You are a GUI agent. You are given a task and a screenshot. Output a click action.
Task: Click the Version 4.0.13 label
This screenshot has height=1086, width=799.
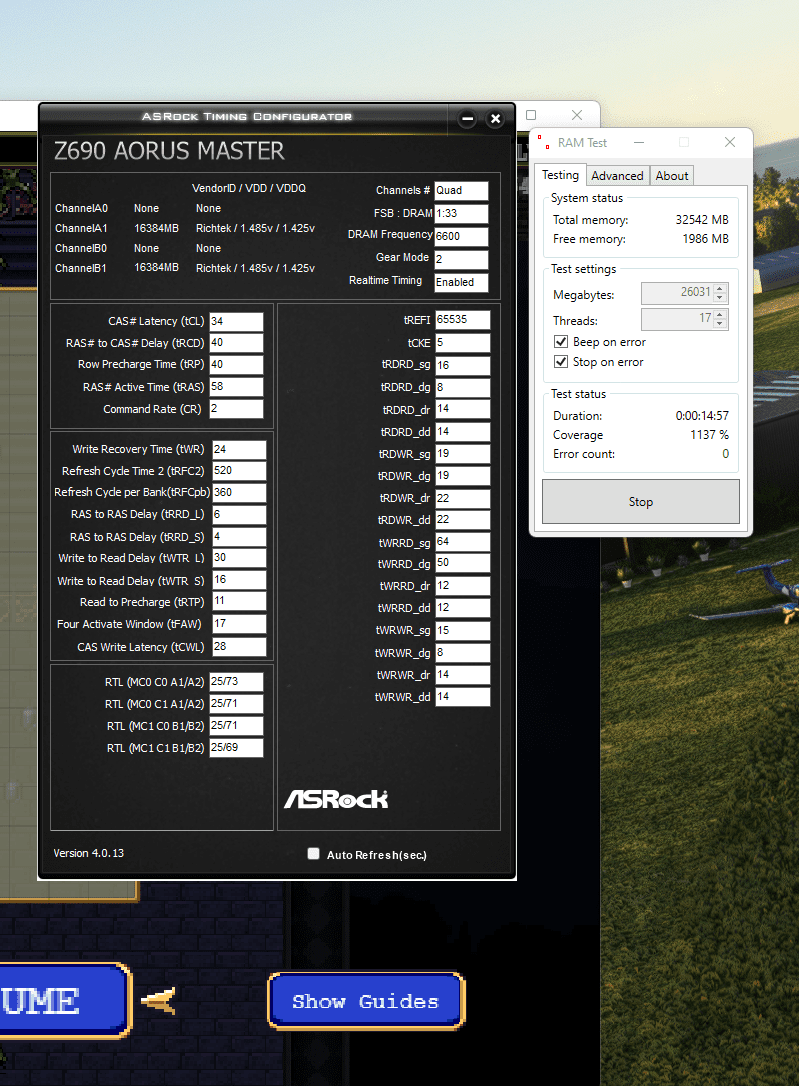[89, 853]
